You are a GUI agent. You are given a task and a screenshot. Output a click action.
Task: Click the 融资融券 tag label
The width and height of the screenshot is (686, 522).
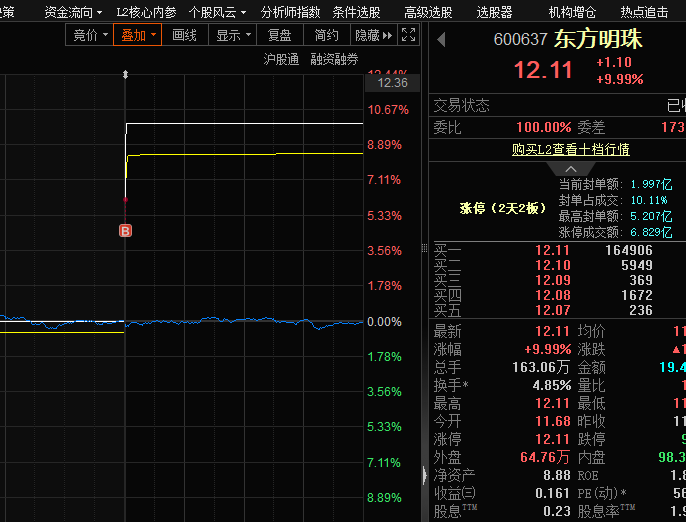tap(334, 59)
